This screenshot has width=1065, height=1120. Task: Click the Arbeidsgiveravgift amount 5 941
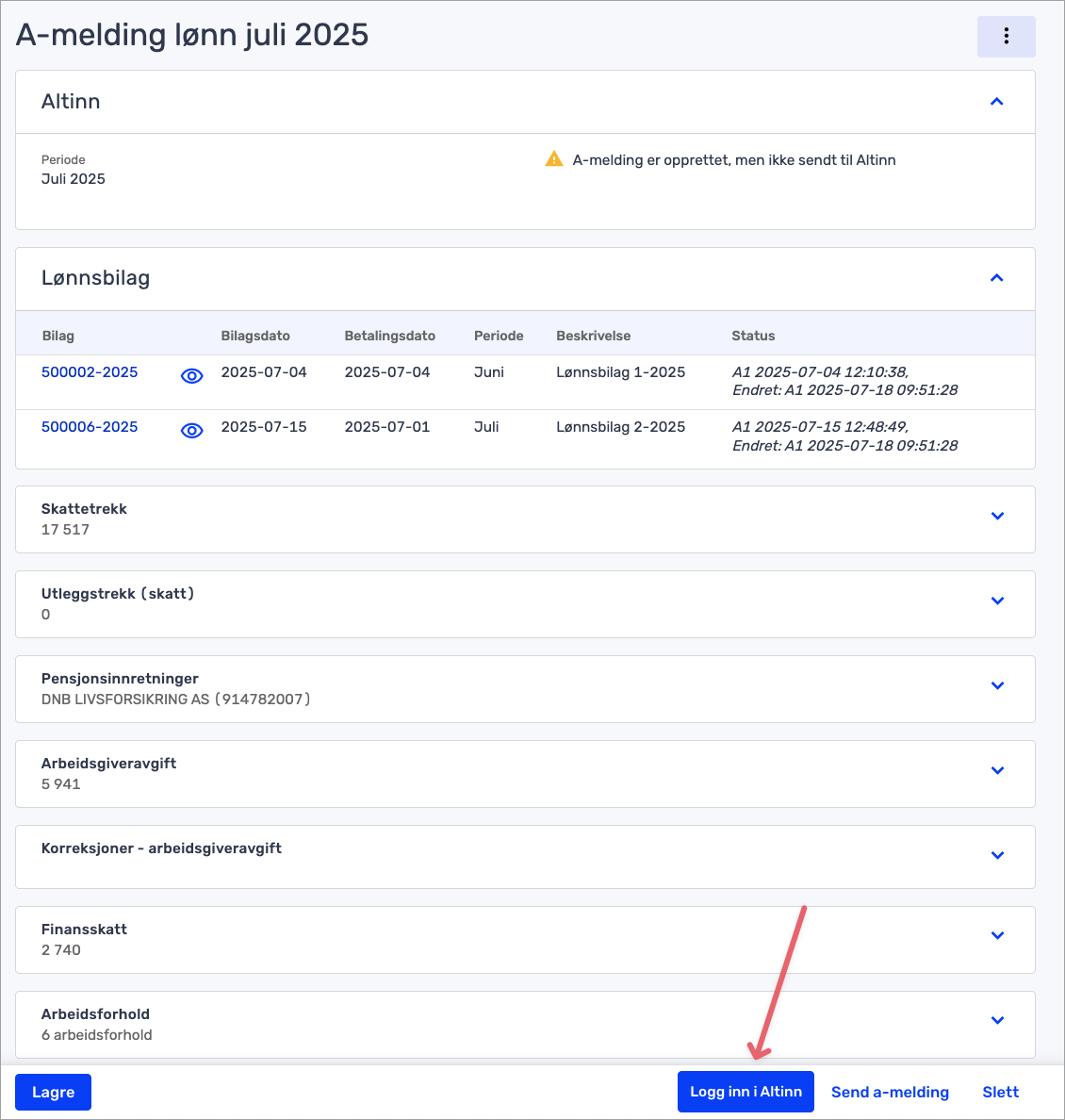click(x=60, y=784)
